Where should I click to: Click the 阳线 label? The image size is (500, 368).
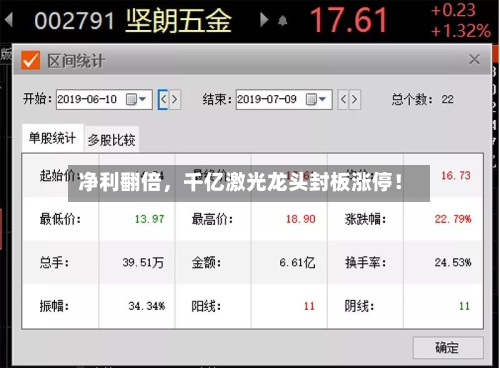(x=206, y=306)
